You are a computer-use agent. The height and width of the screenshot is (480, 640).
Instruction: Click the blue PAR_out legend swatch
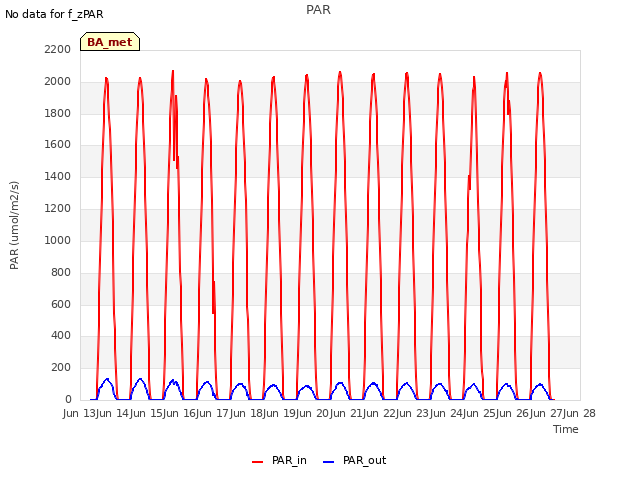(x=329, y=462)
